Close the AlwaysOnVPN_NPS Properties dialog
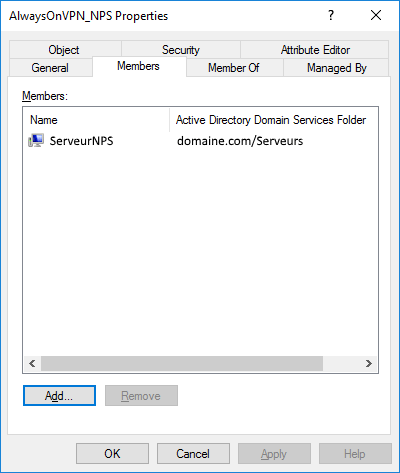This screenshot has width=400, height=473. (376, 15)
